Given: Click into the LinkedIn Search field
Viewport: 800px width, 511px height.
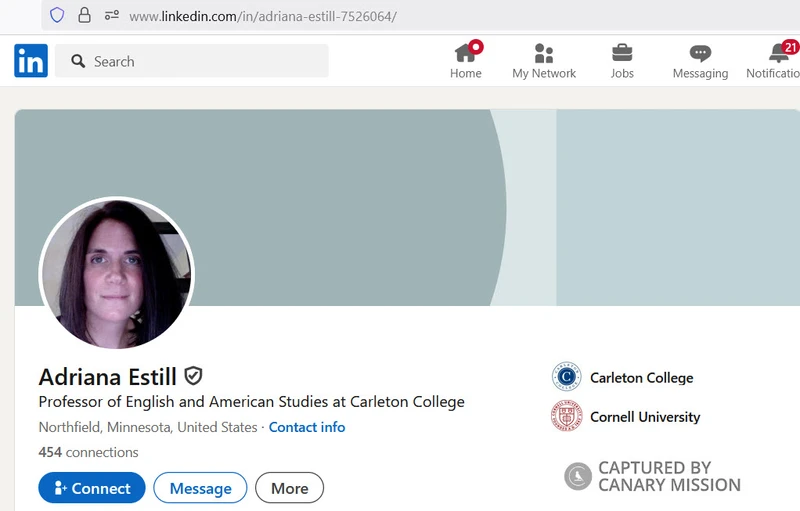Looking at the screenshot, I should (x=192, y=61).
